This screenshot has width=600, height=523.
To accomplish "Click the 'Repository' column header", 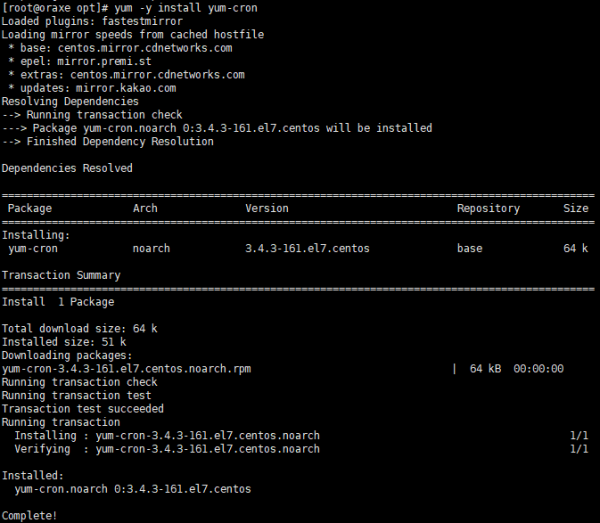I will point(488,208).
